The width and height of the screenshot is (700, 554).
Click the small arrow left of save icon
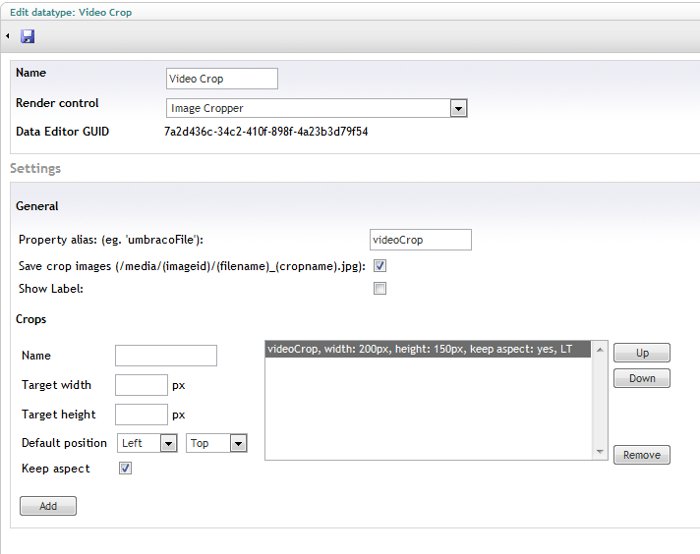[8, 36]
